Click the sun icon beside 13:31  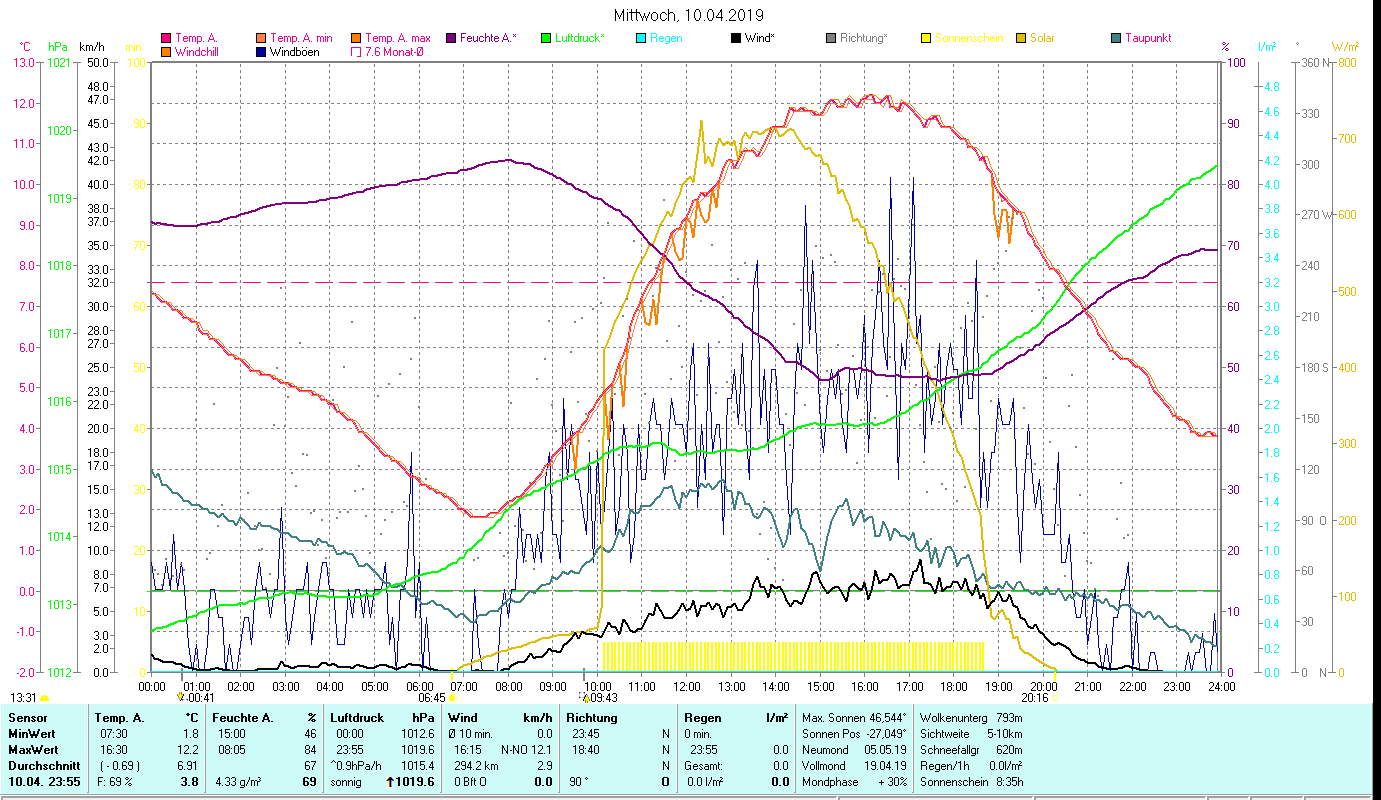[x=44, y=698]
